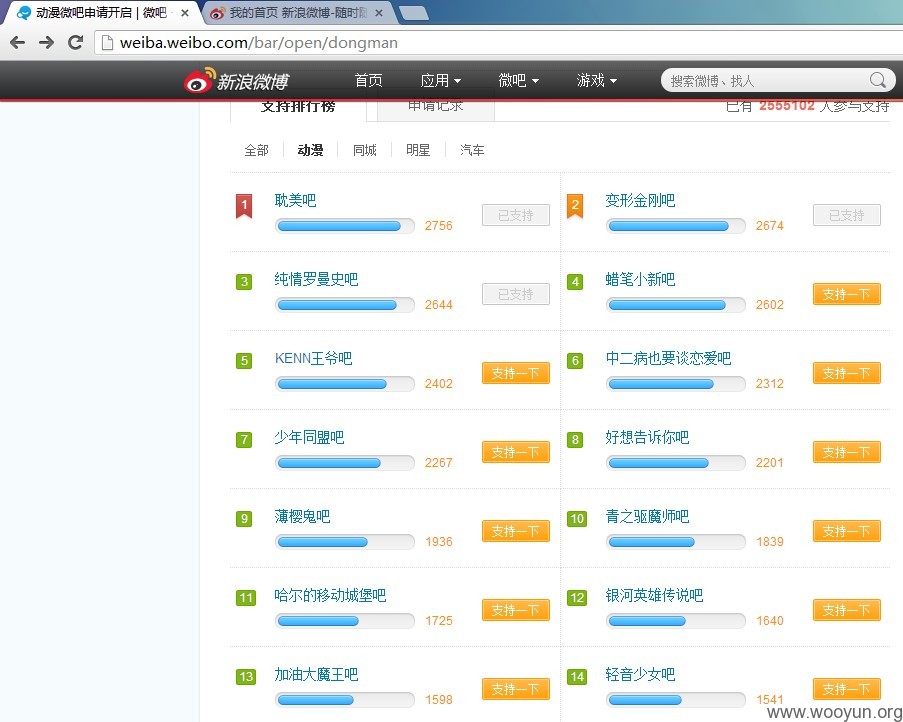Click 已支持 button for 耽美吧

pyautogui.click(x=515, y=215)
